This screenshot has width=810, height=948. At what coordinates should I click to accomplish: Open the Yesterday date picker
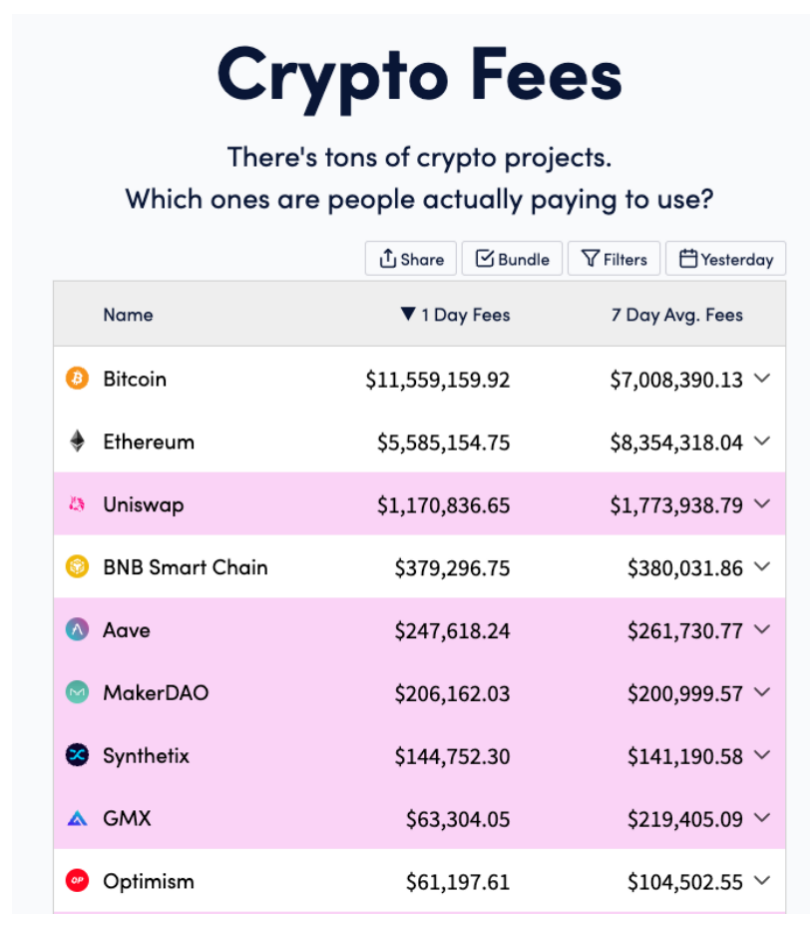(x=726, y=259)
